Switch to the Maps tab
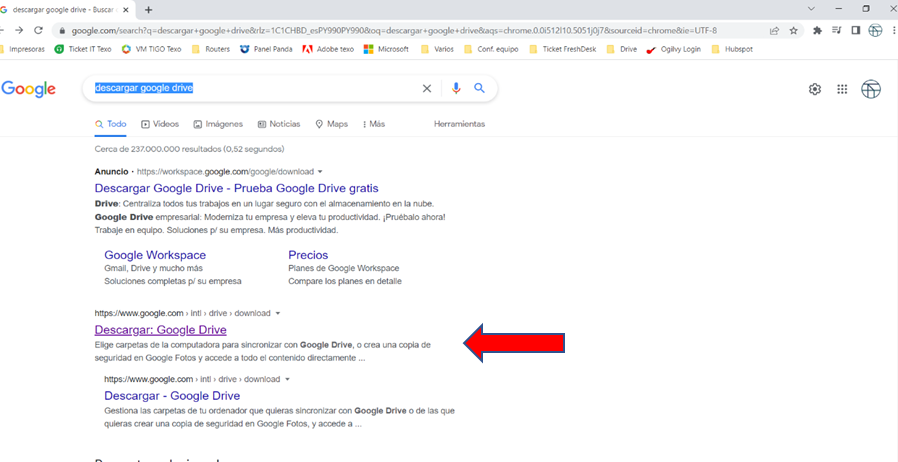This screenshot has height=462, width=898. (x=332, y=124)
